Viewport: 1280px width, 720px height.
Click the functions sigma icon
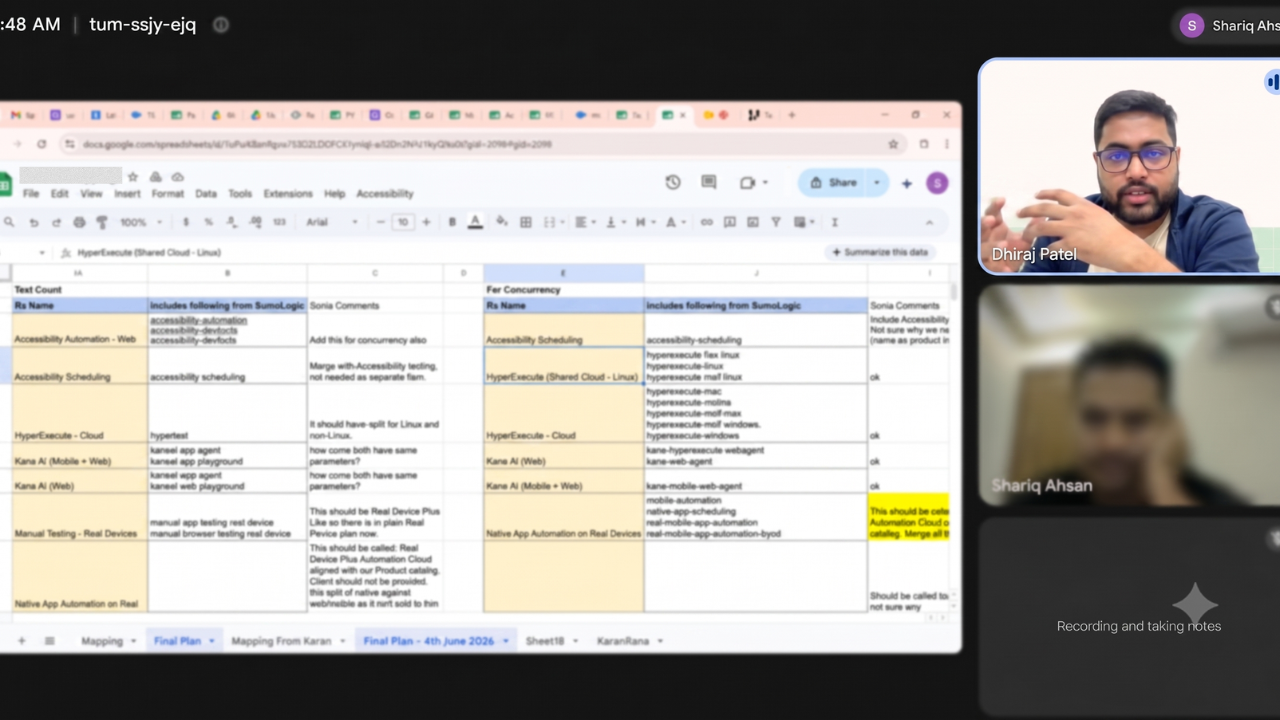834,222
